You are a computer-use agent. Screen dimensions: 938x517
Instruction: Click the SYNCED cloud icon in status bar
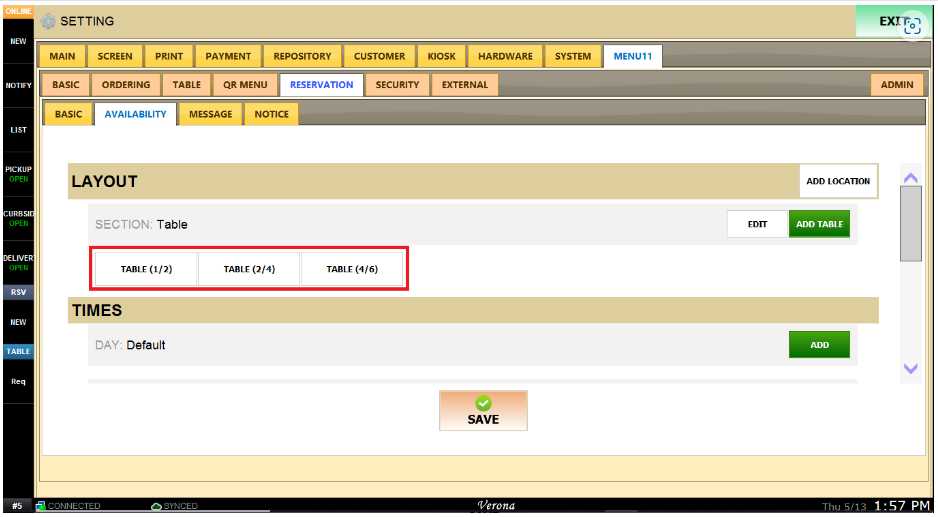pyautogui.click(x=156, y=506)
